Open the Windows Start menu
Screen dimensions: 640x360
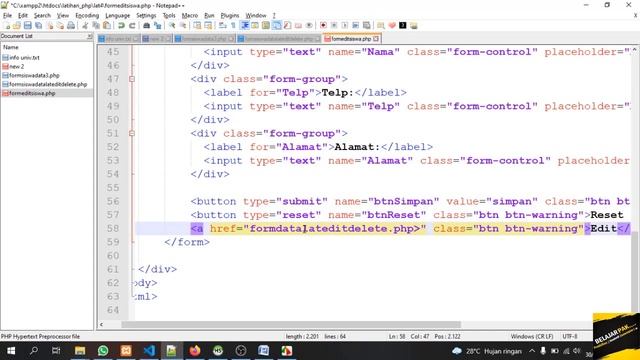pos(11,351)
